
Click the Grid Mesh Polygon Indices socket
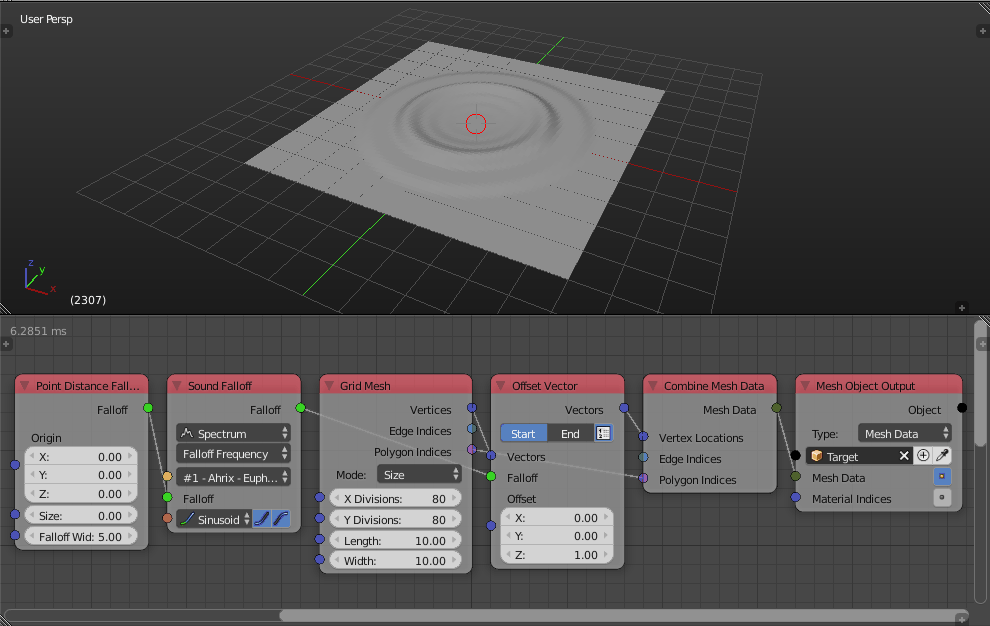472,450
